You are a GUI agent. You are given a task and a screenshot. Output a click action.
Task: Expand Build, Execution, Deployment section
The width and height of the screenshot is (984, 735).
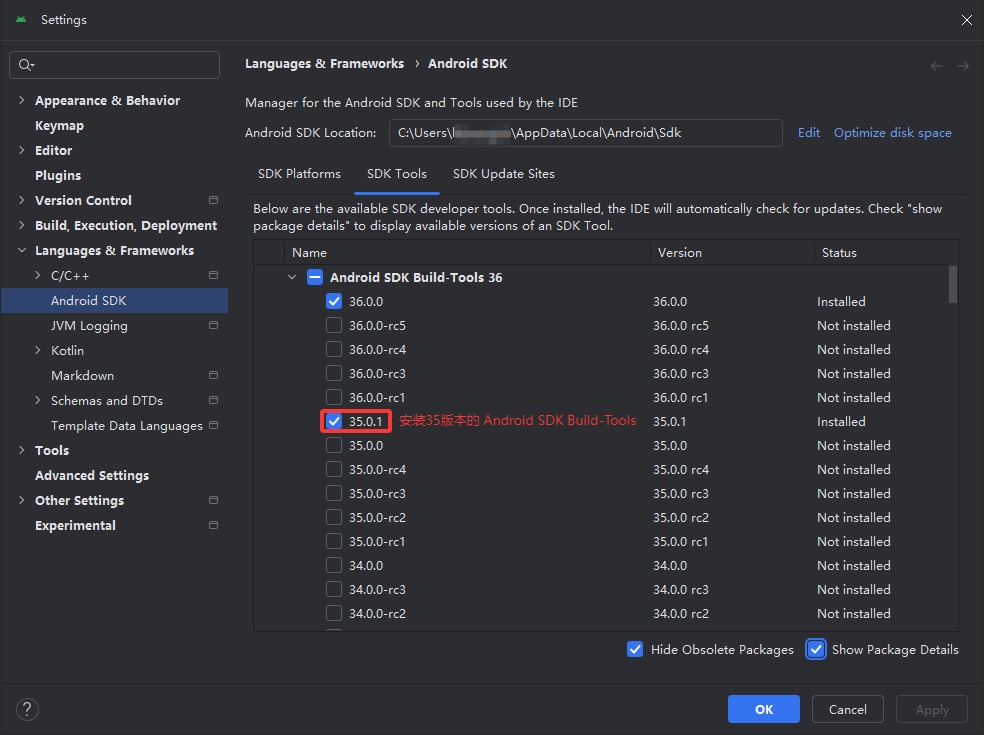22,225
